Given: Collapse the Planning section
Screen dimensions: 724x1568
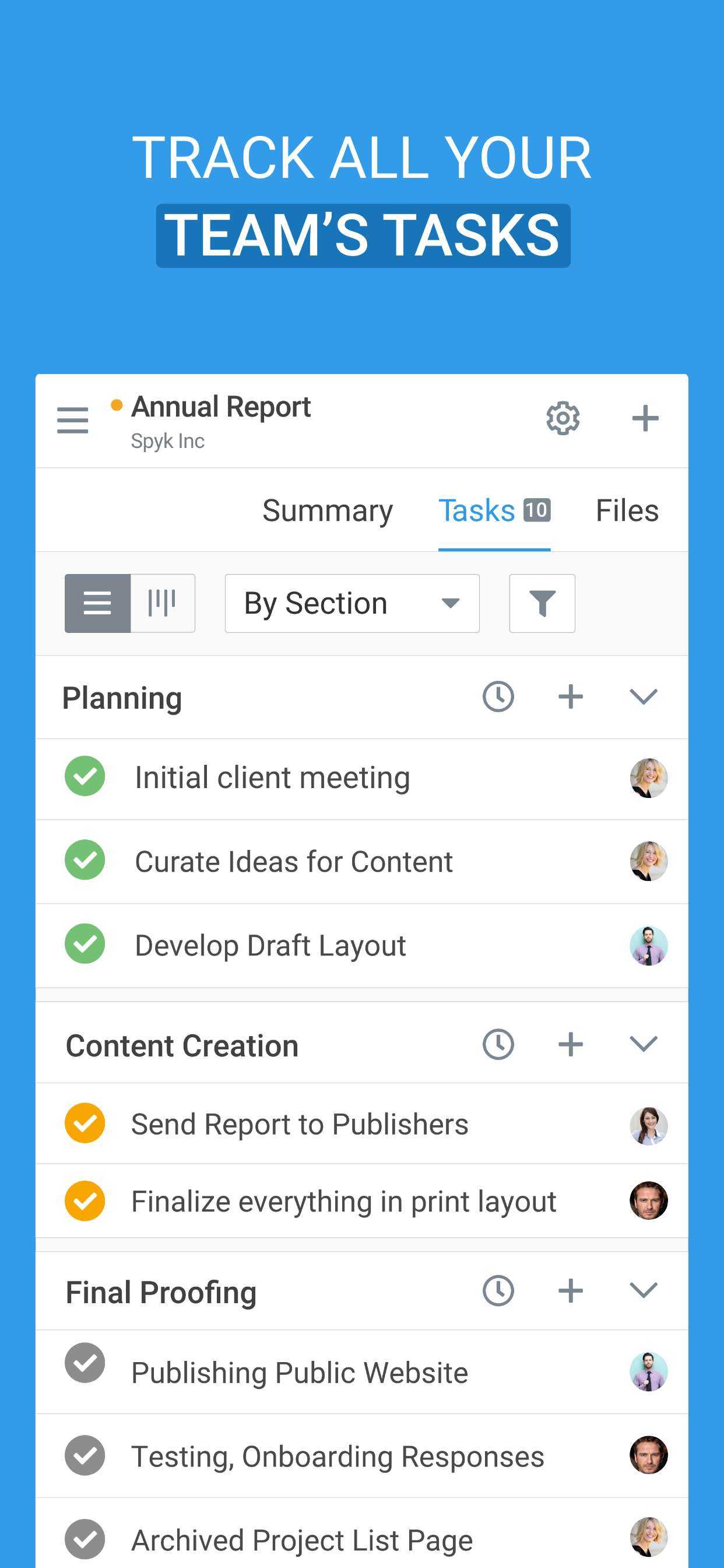Looking at the screenshot, I should 643,696.
